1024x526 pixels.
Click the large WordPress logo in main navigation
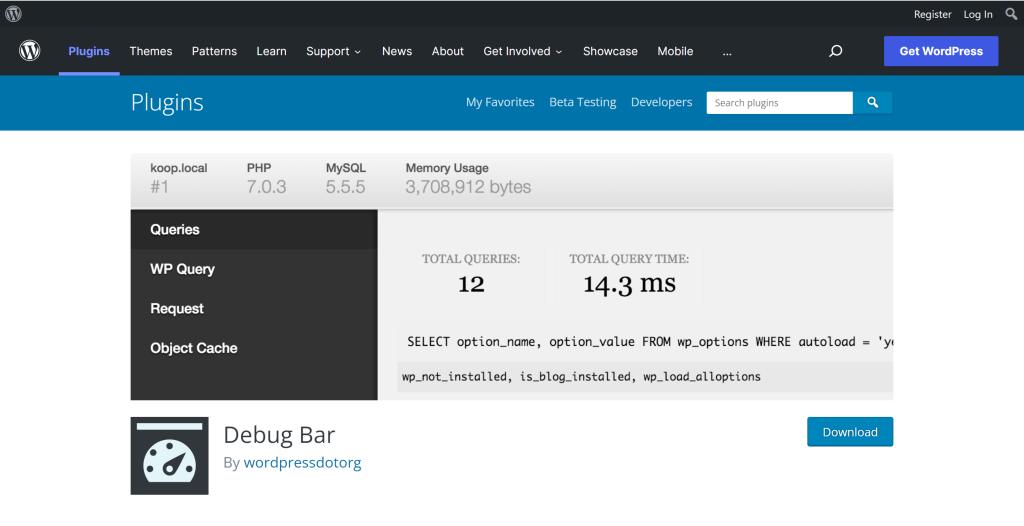coord(29,51)
